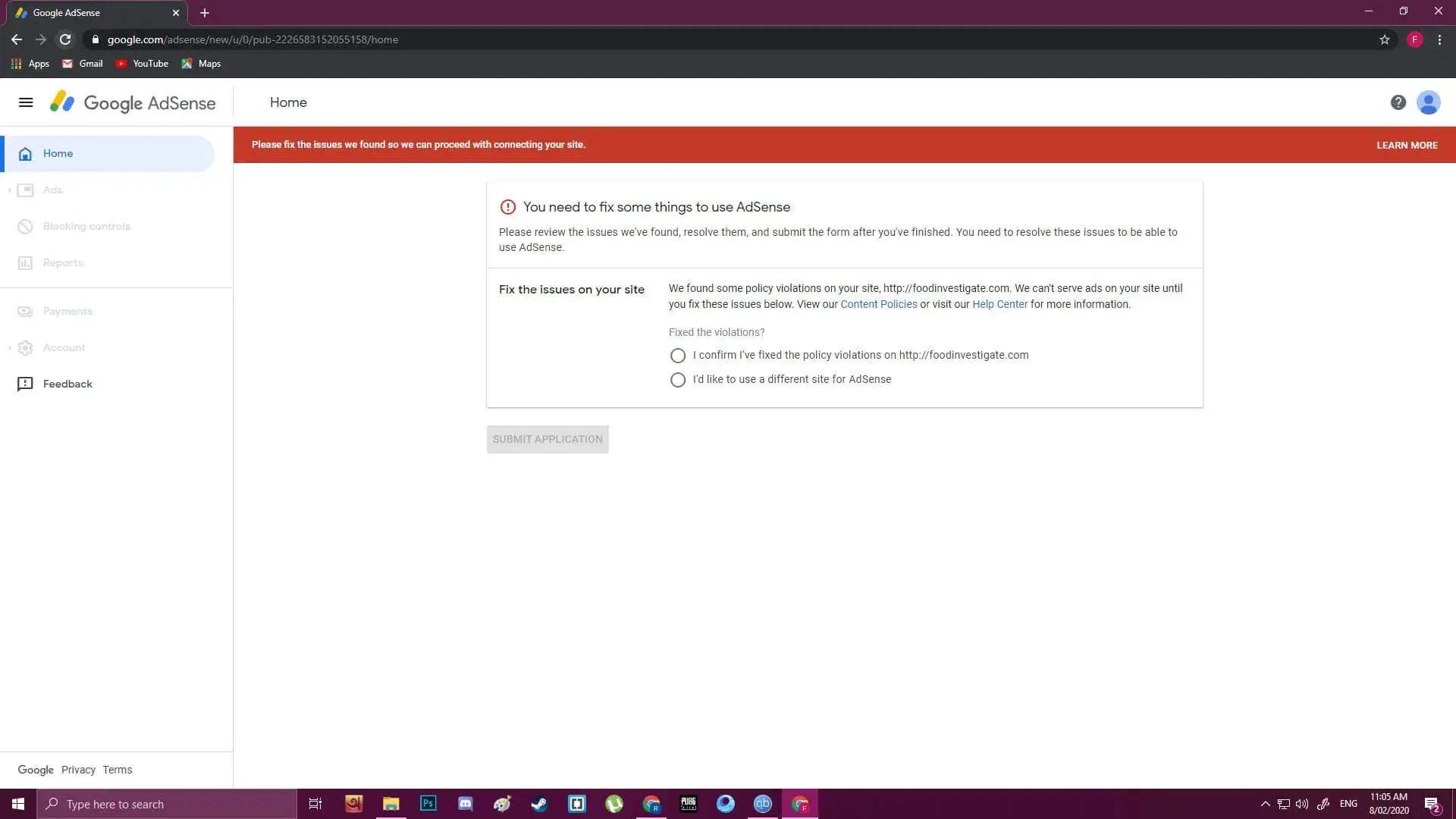Click the SUBMIT APPLICATION button

[x=548, y=439]
